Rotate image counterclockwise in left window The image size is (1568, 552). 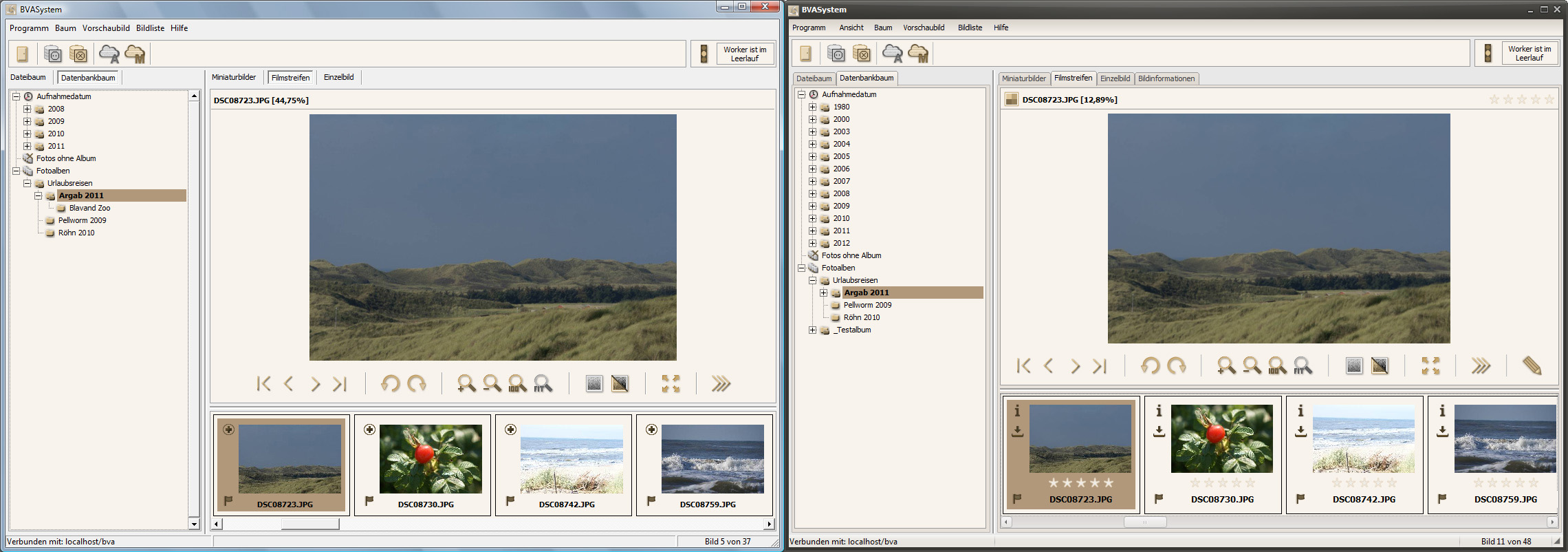[390, 383]
